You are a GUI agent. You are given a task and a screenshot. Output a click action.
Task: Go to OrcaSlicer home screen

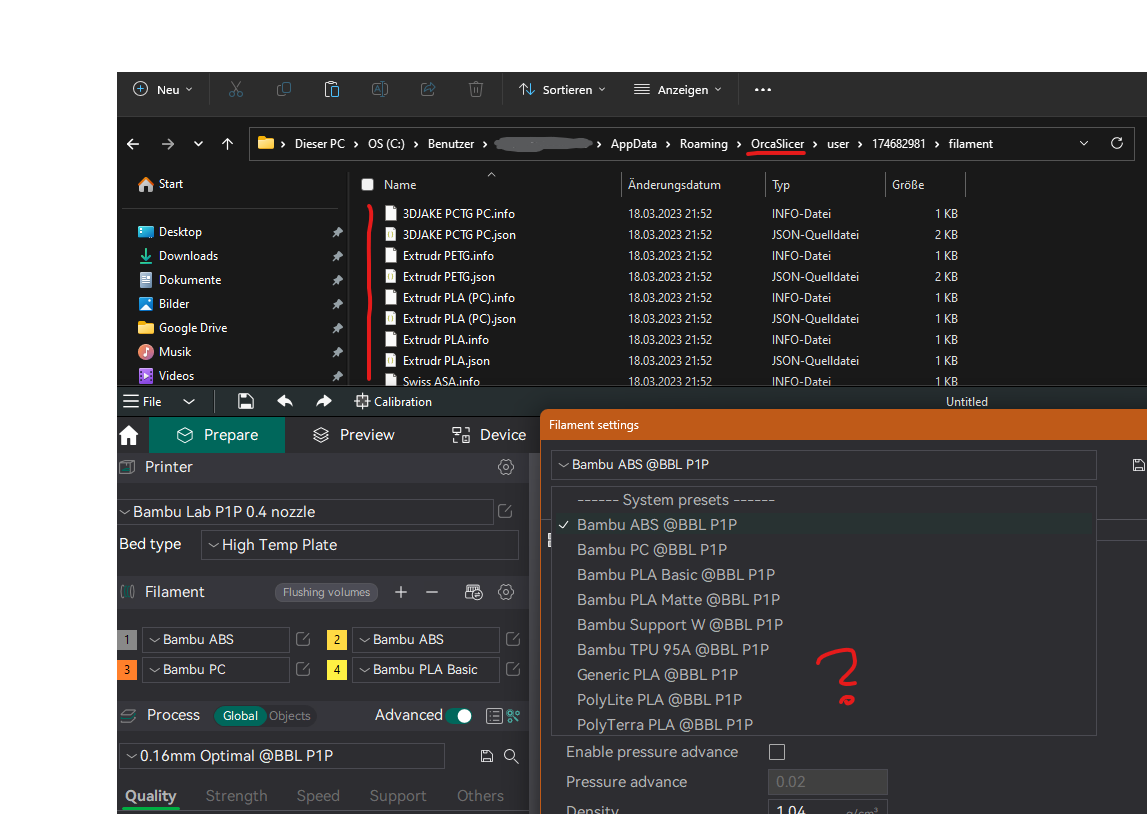[127, 435]
